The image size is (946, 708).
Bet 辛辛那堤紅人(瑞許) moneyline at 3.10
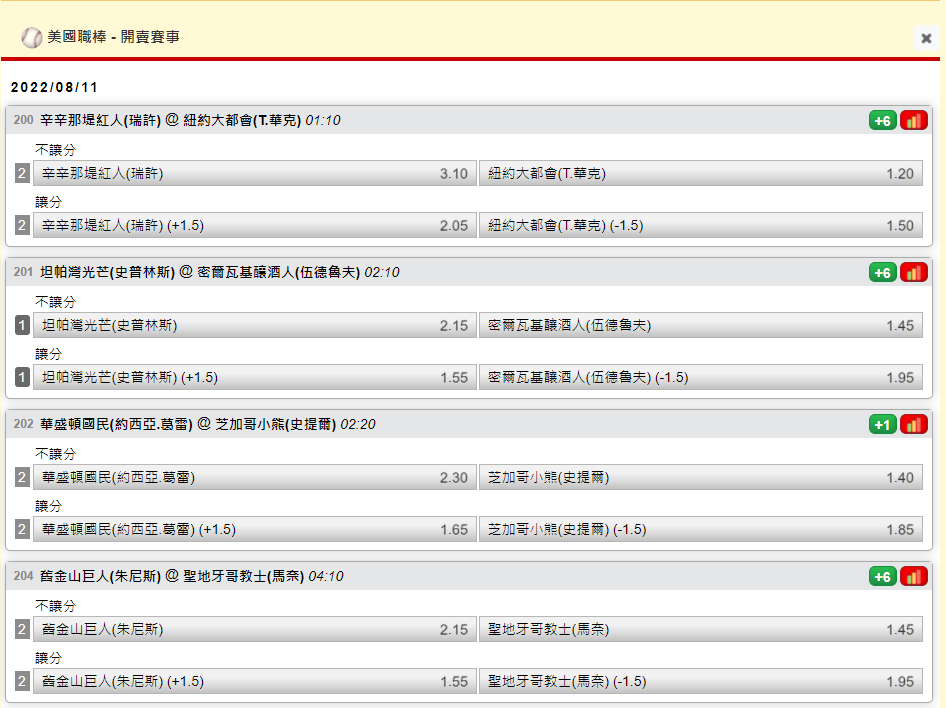[255, 174]
